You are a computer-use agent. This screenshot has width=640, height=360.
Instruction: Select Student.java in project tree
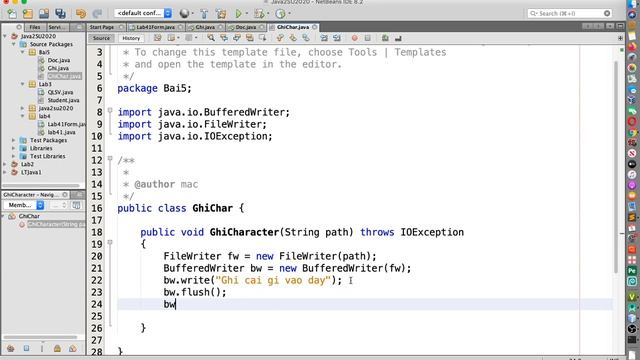tap(63, 100)
